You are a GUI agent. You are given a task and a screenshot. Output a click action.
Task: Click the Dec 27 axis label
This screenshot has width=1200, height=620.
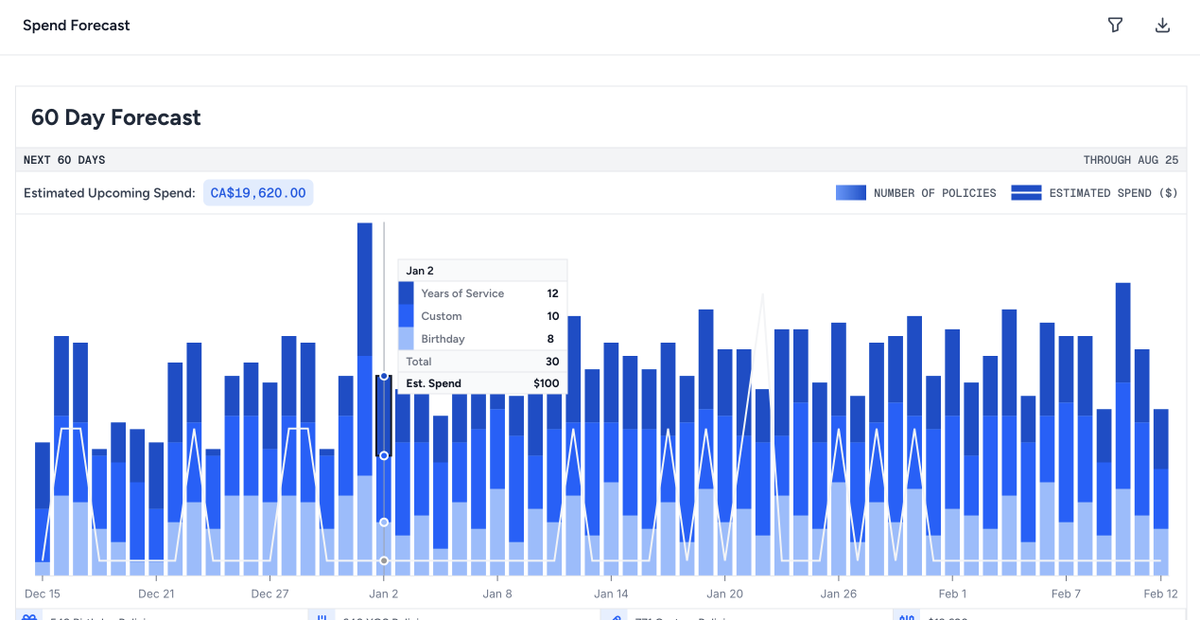pos(270,594)
